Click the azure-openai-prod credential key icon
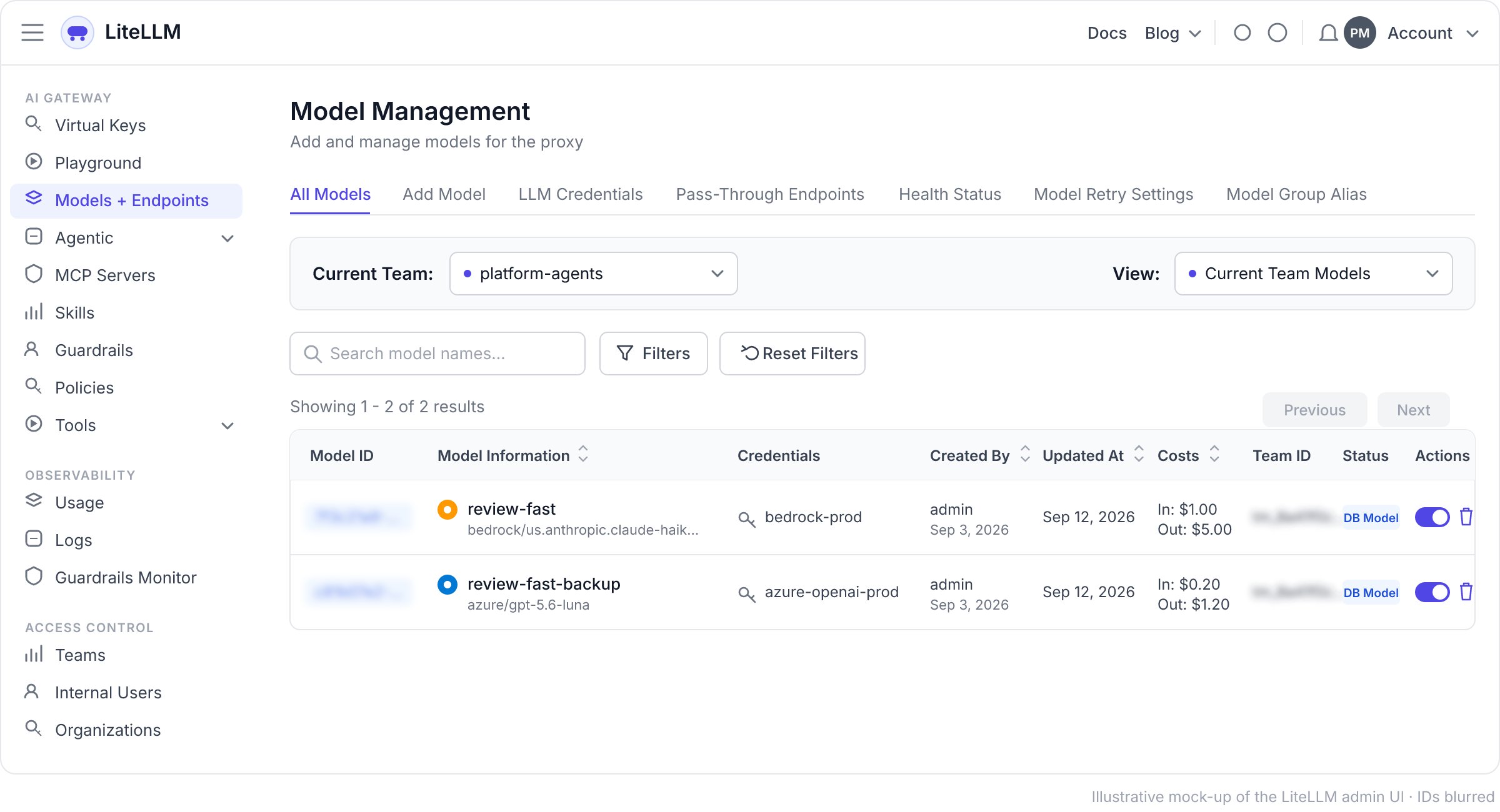The image size is (1500, 812). 747,593
